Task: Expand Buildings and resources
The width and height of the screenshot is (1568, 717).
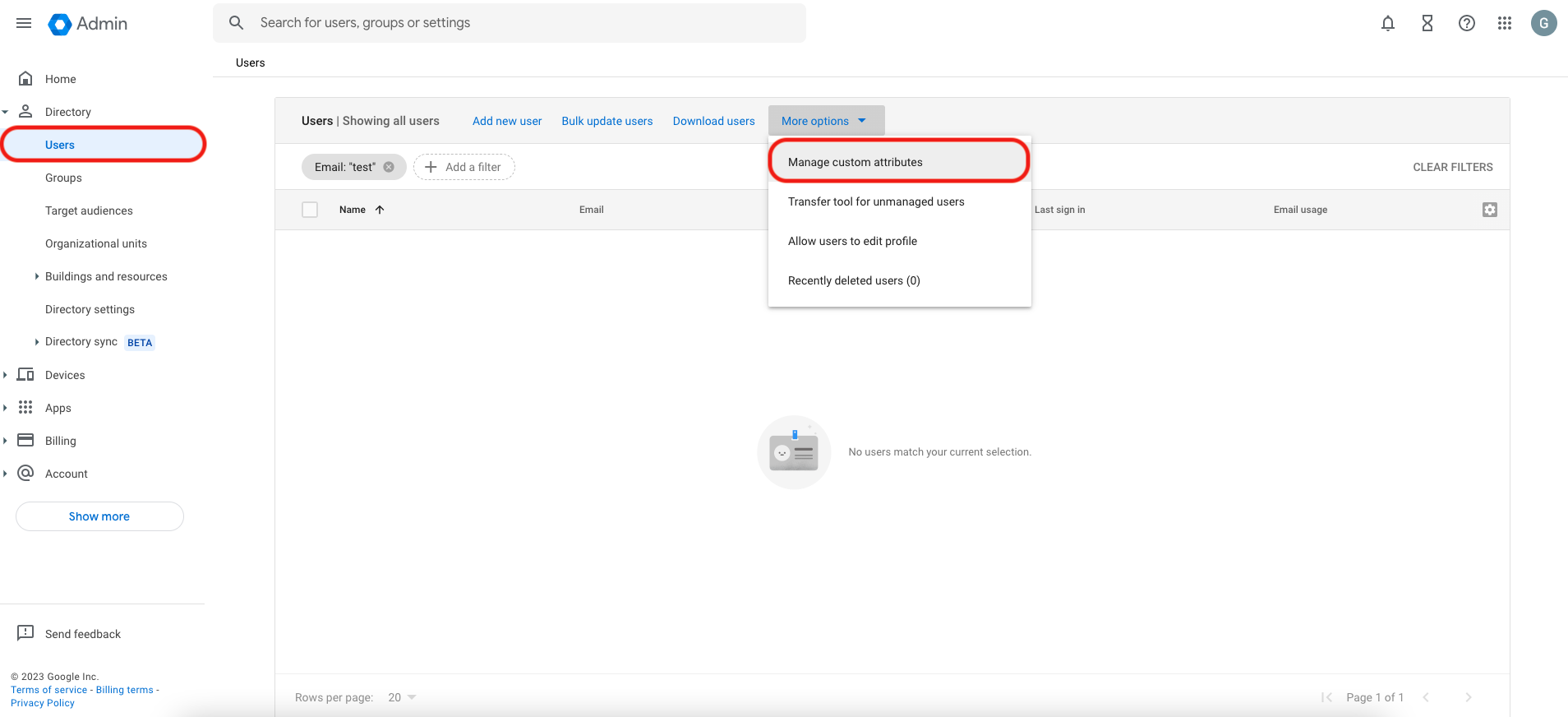Action: click(x=36, y=276)
